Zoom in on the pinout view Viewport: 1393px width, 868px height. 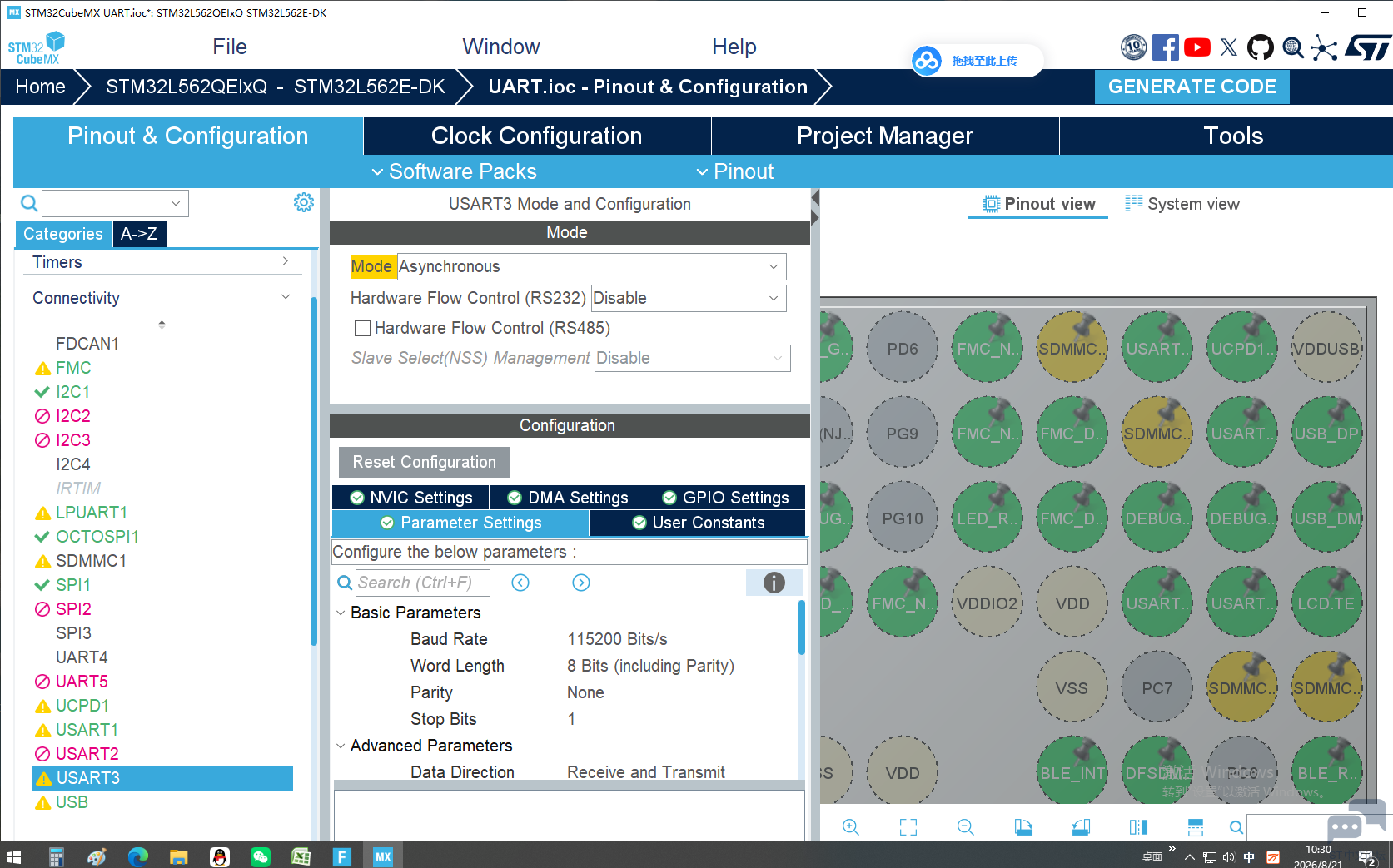coord(850,826)
